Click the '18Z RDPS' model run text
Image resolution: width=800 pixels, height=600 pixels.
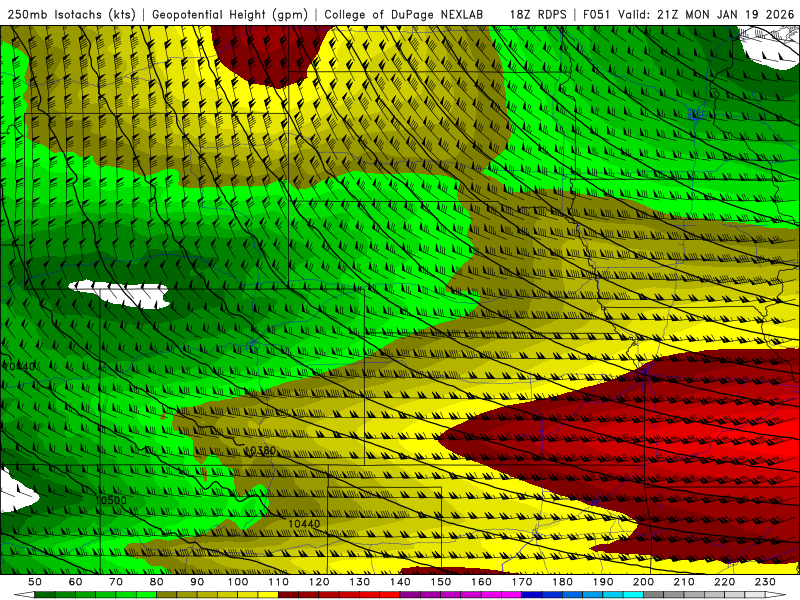tap(538, 14)
